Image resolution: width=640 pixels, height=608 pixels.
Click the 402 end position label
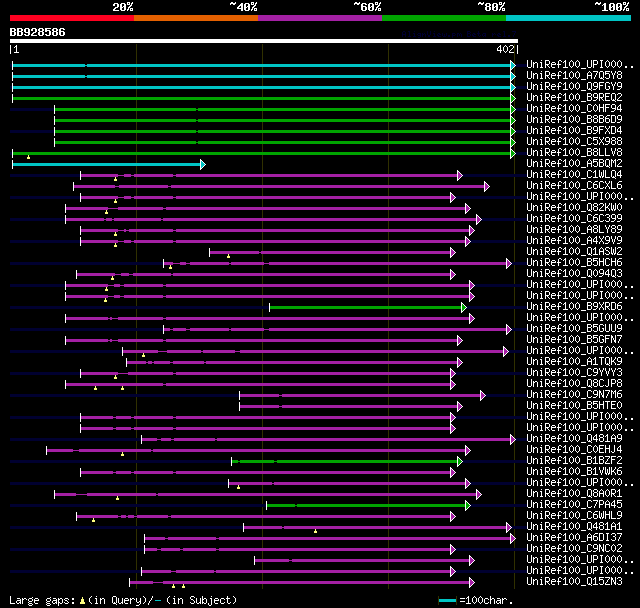click(x=505, y=50)
